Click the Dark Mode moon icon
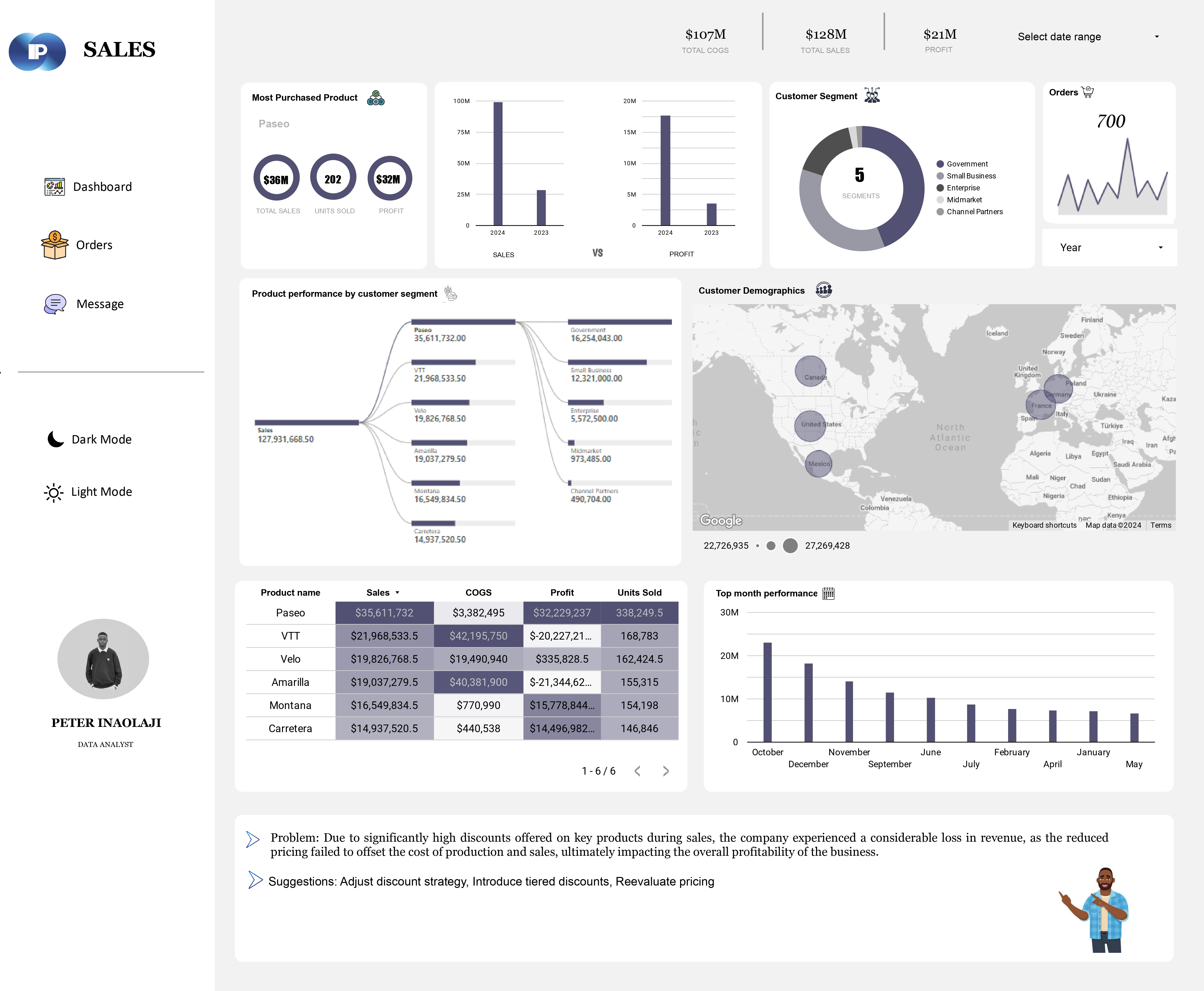 pos(55,439)
